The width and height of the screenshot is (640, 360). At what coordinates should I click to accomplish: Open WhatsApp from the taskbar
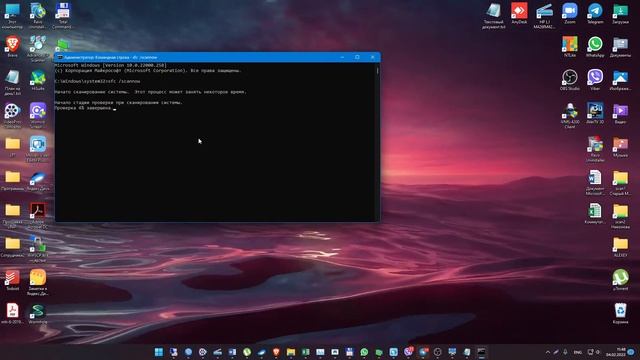point(364,352)
